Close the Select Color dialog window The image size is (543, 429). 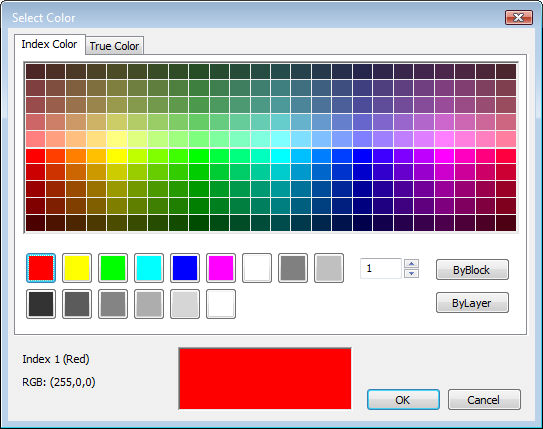pyautogui.click(x=518, y=17)
